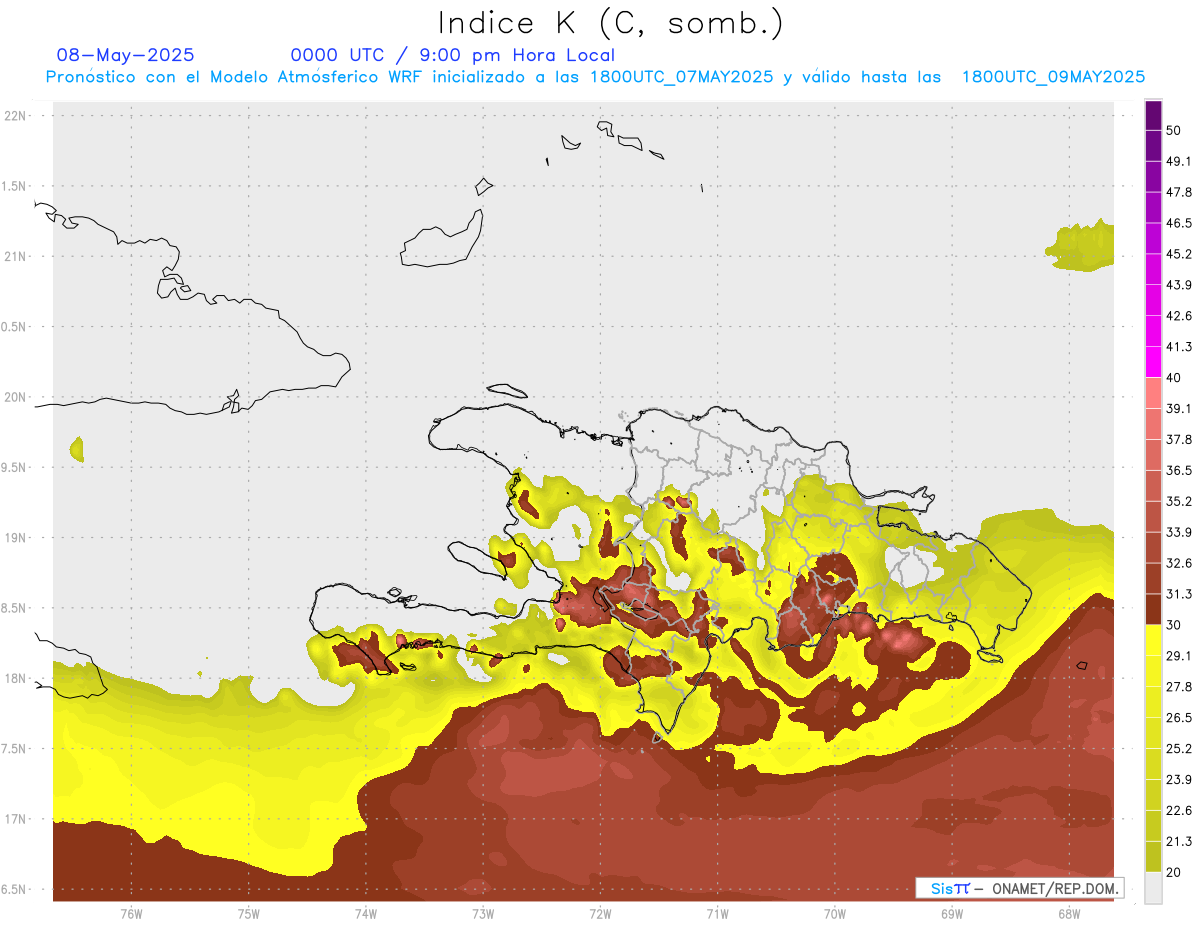Click the colorbar value "36.5"
1200x927 pixels.
pyautogui.click(x=1179, y=470)
